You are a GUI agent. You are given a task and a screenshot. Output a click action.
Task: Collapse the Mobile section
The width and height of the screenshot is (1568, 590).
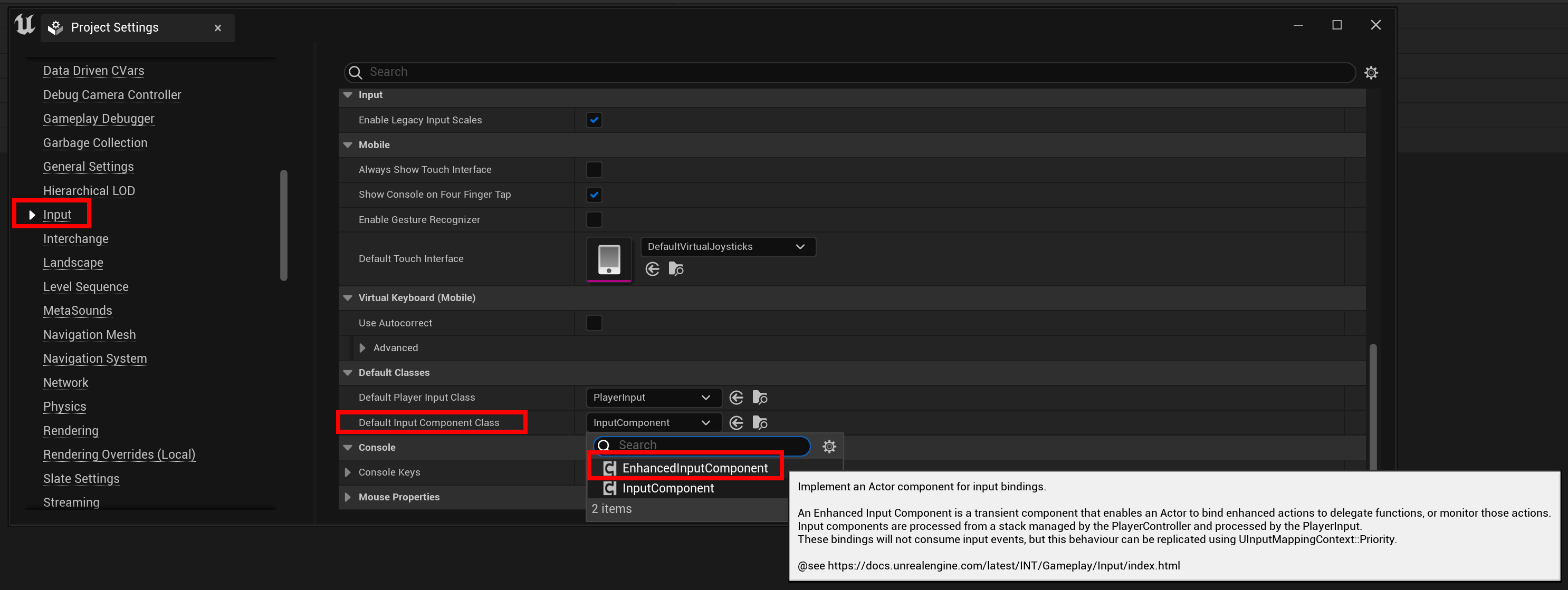click(348, 145)
